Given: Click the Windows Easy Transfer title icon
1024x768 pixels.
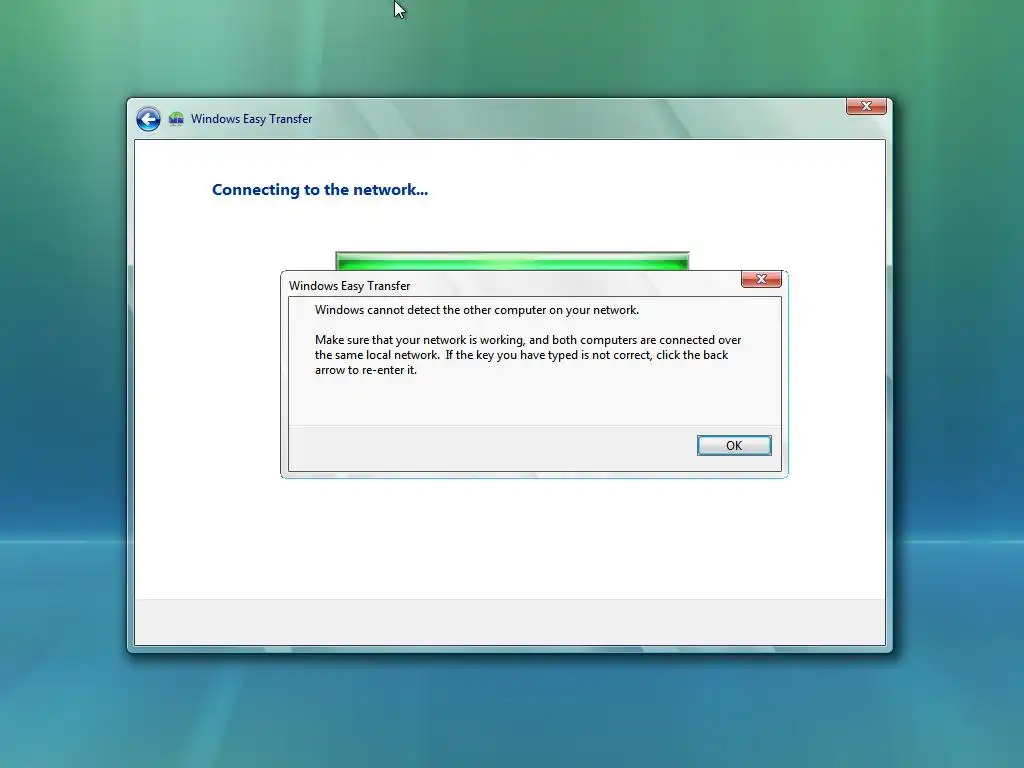Looking at the screenshot, I should 176,119.
